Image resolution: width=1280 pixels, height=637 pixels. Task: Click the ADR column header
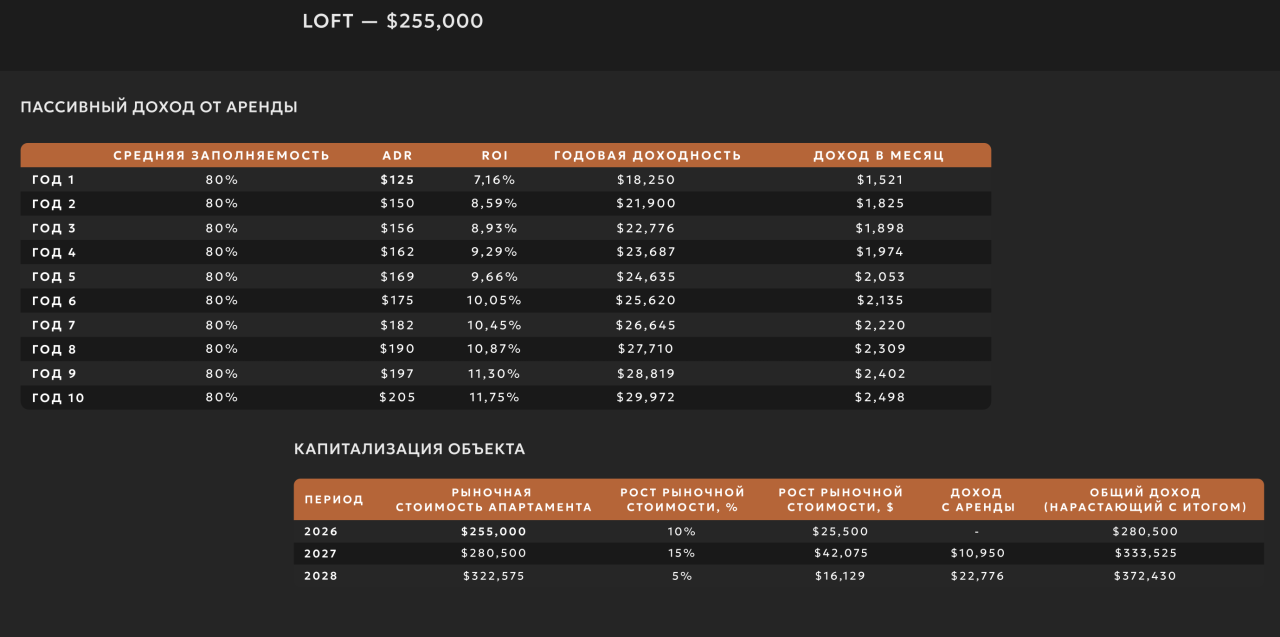point(397,155)
